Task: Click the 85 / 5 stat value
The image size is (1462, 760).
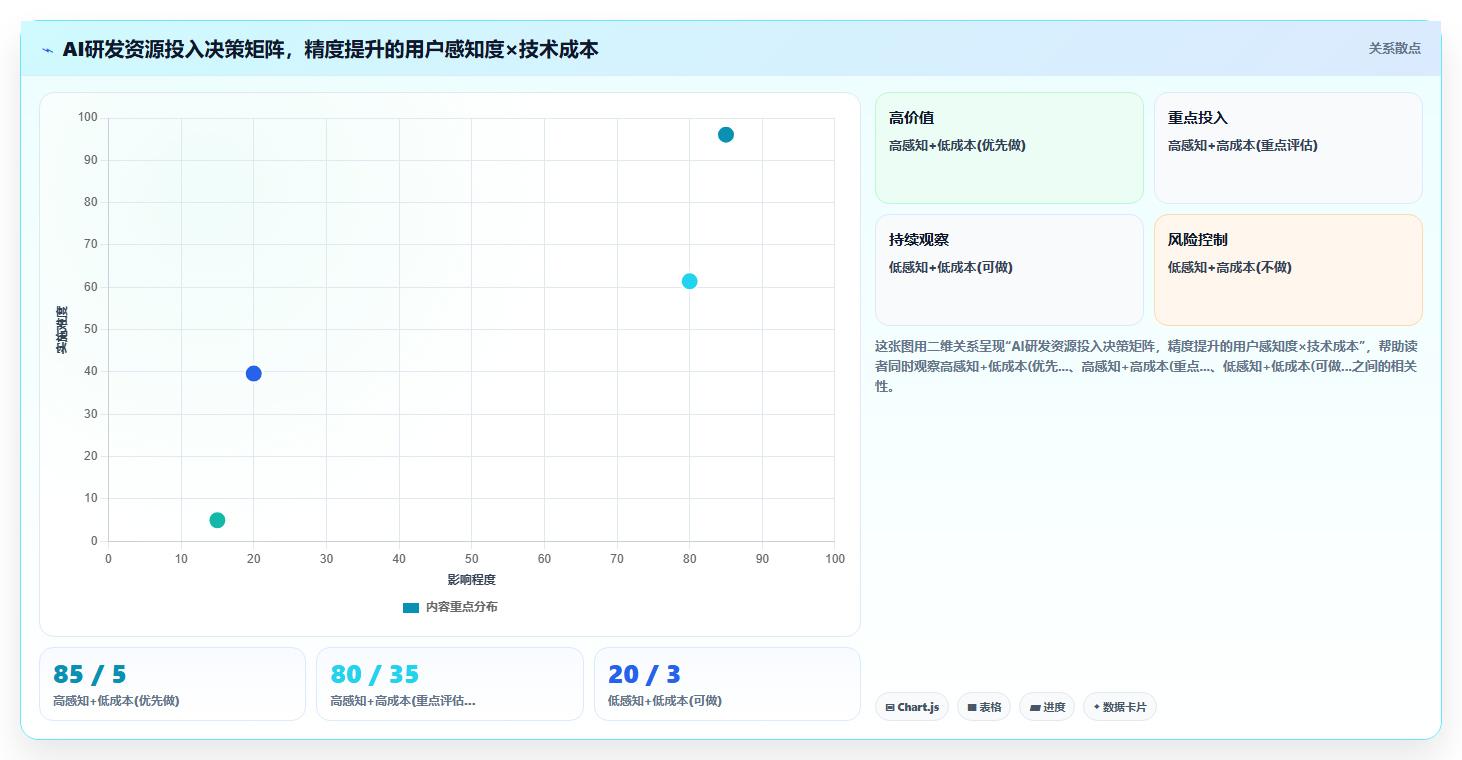Action: click(x=90, y=675)
